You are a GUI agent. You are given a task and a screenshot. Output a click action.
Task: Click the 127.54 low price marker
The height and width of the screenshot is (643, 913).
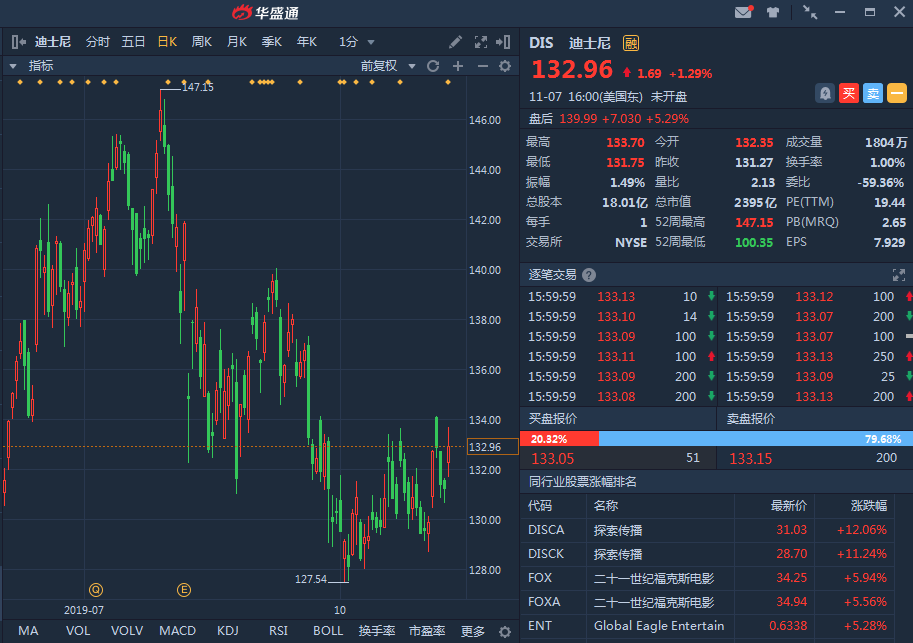(x=311, y=579)
